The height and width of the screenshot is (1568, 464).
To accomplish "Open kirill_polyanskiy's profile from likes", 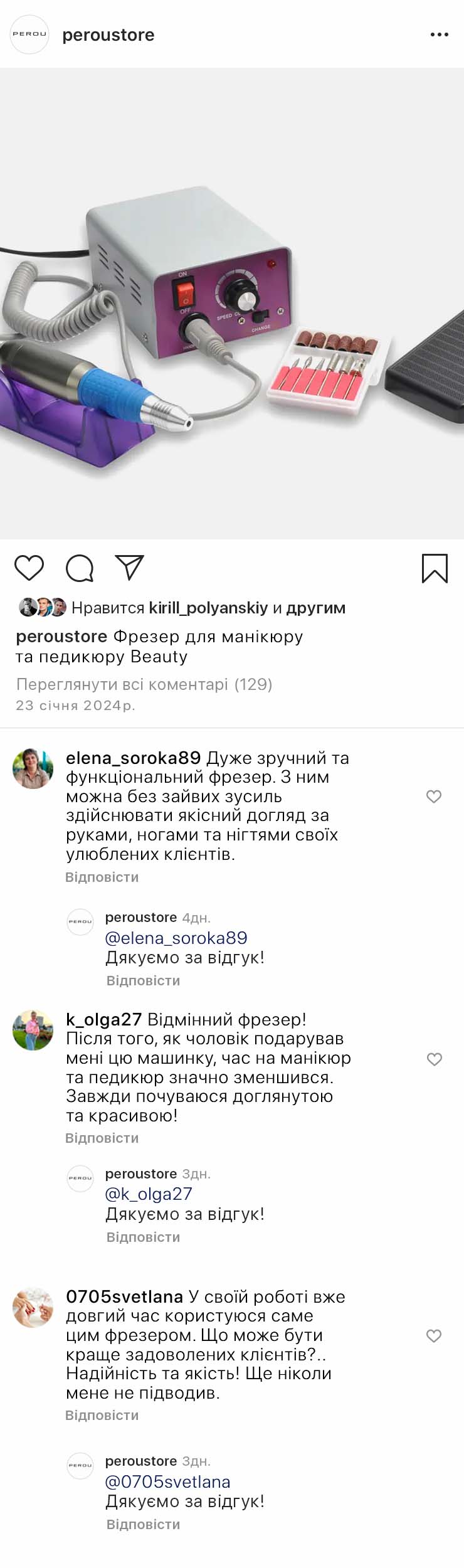I will [x=208, y=608].
